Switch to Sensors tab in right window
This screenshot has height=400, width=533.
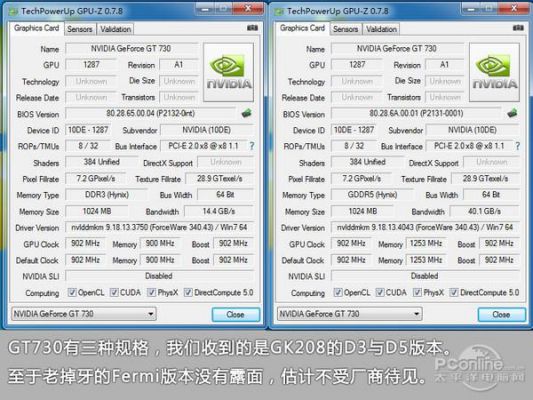tap(346, 29)
